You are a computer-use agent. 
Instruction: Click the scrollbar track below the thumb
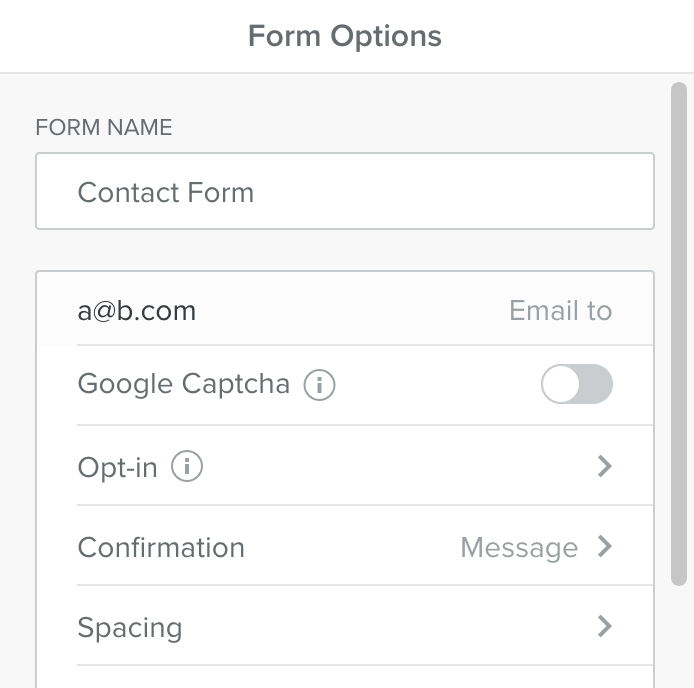679,638
